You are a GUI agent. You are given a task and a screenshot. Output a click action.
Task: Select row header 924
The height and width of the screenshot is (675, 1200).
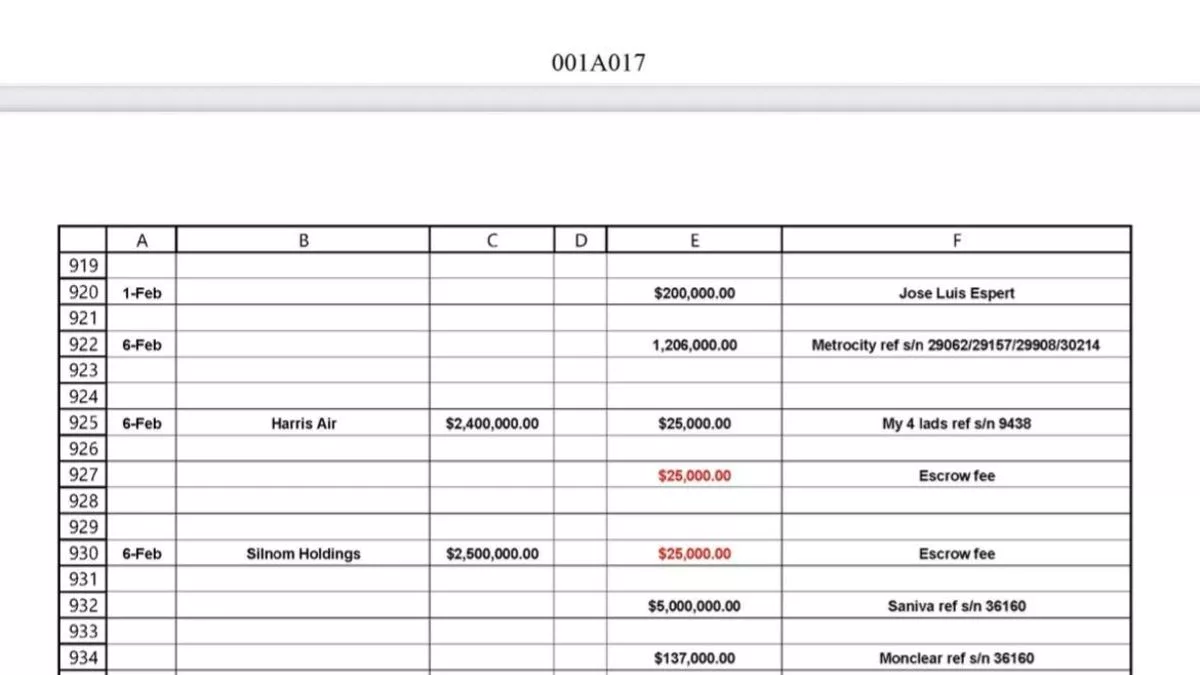click(x=83, y=397)
